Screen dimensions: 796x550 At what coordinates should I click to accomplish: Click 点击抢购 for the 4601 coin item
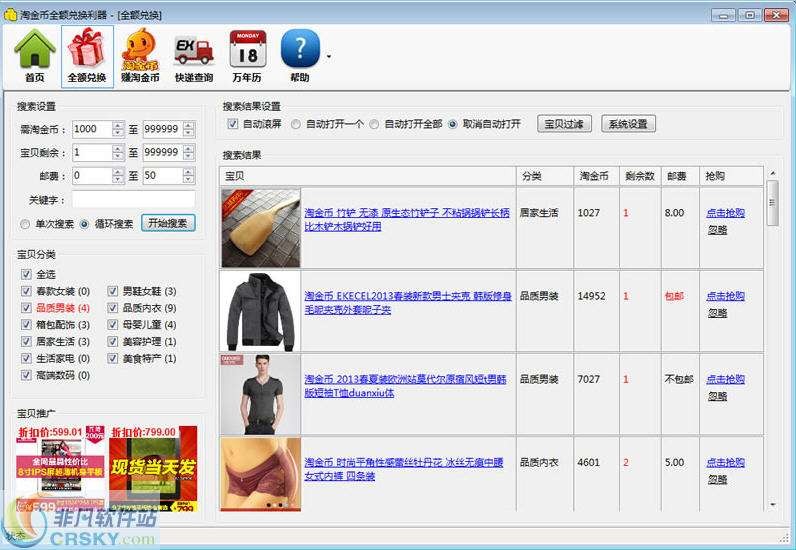[725, 463]
